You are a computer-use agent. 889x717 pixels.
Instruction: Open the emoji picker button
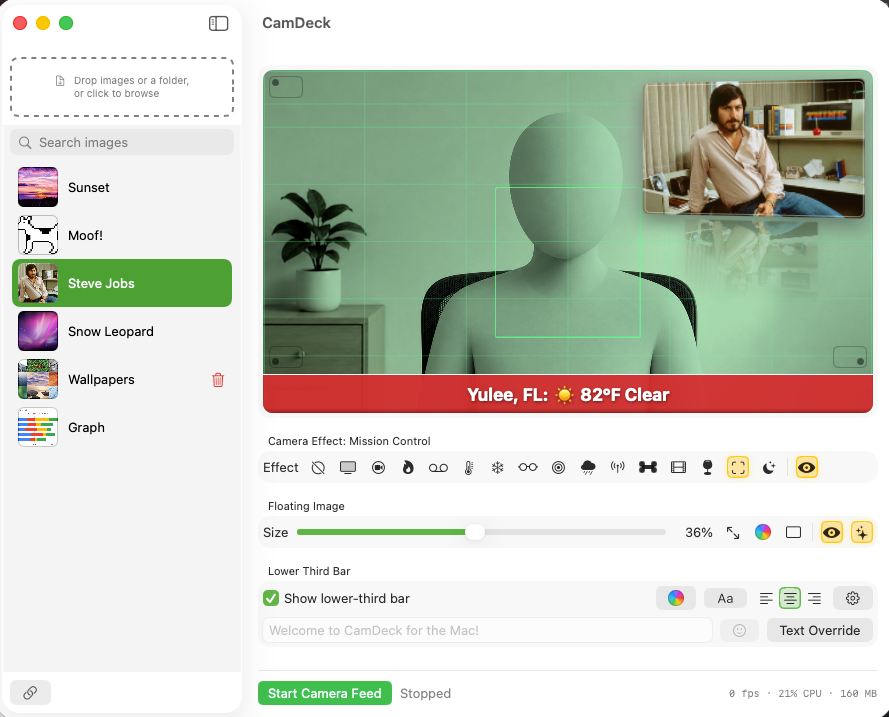[x=739, y=630]
